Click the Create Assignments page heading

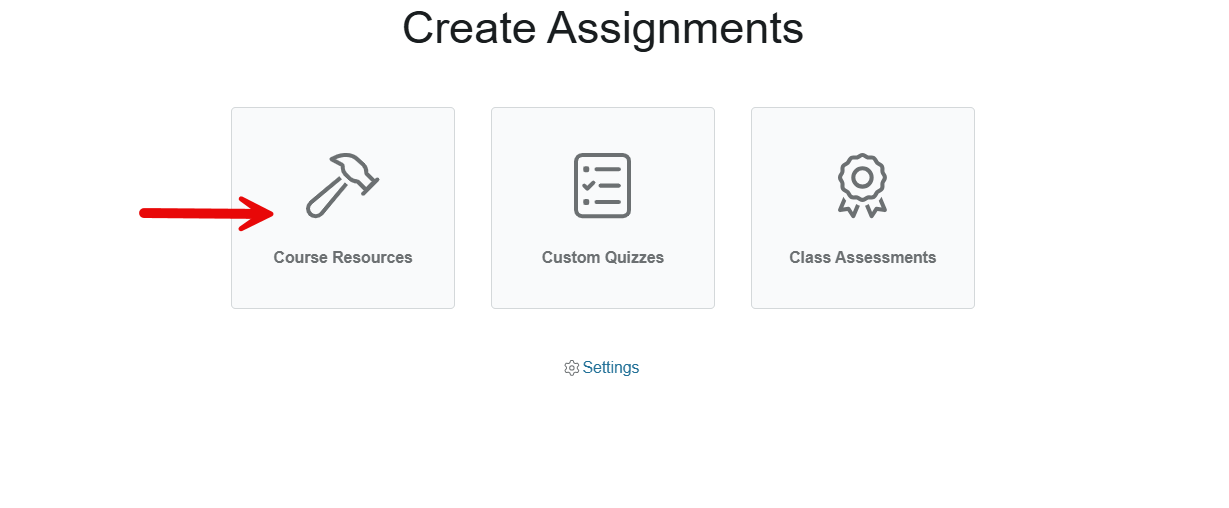coord(603,28)
